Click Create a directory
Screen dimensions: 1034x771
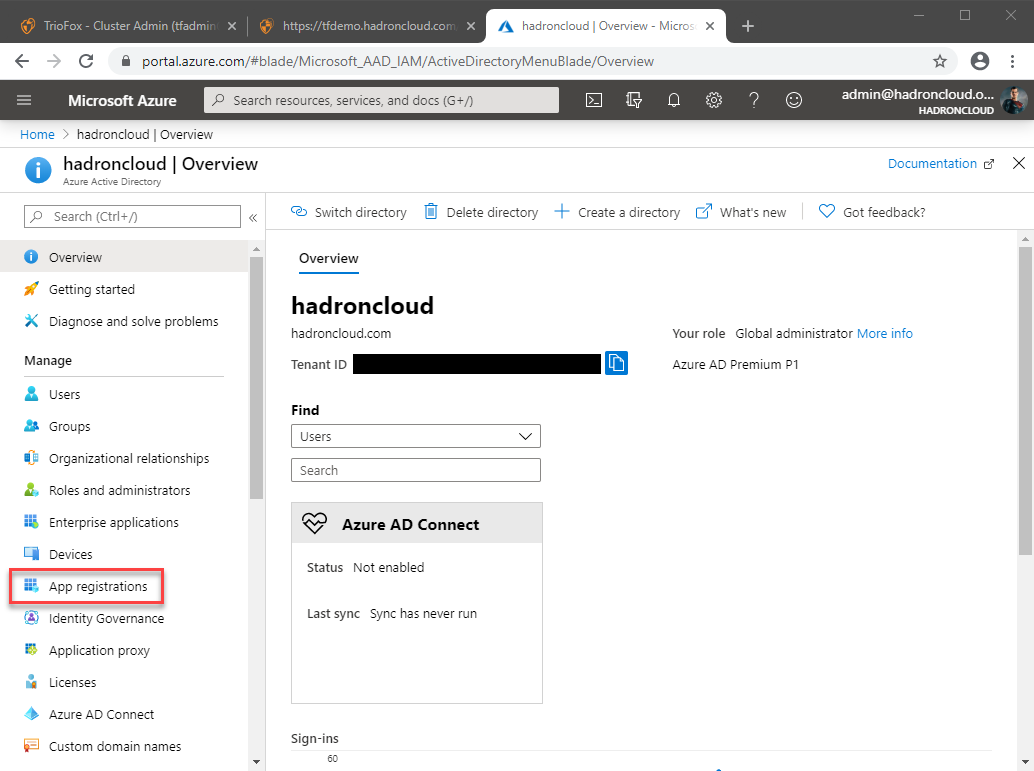tap(617, 212)
